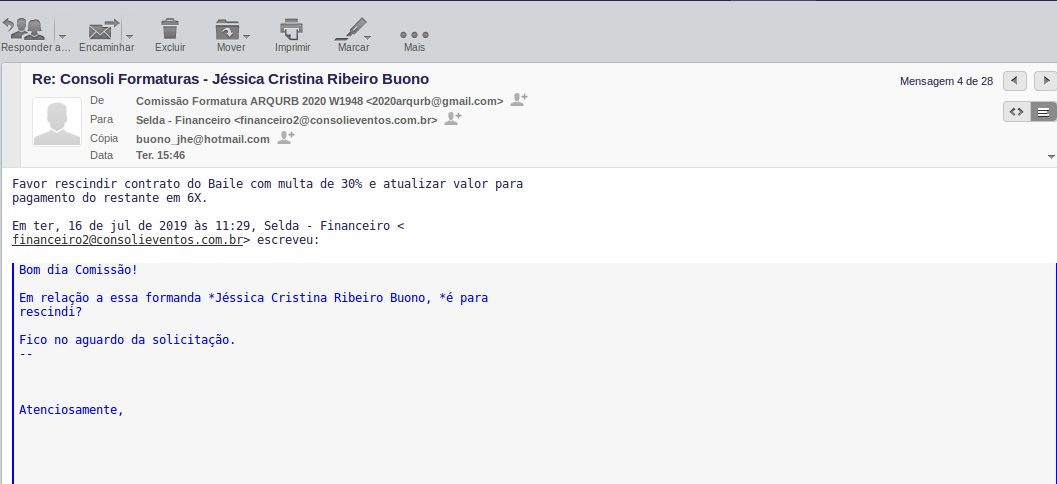The height and width of the screenshot is (484, 1057).
Task: Add buono_jhe@hotmail.com to contacts
Action: point(286,138)
